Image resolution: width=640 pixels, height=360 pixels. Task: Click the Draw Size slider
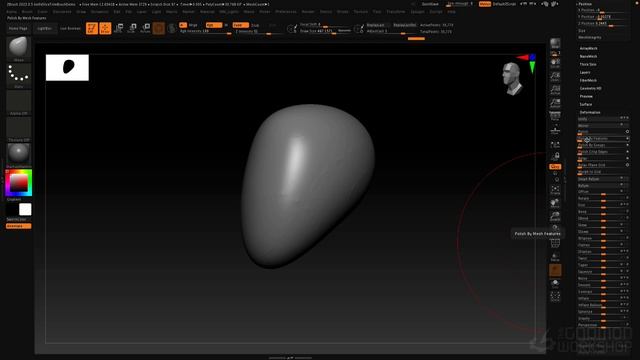(325, 31)
